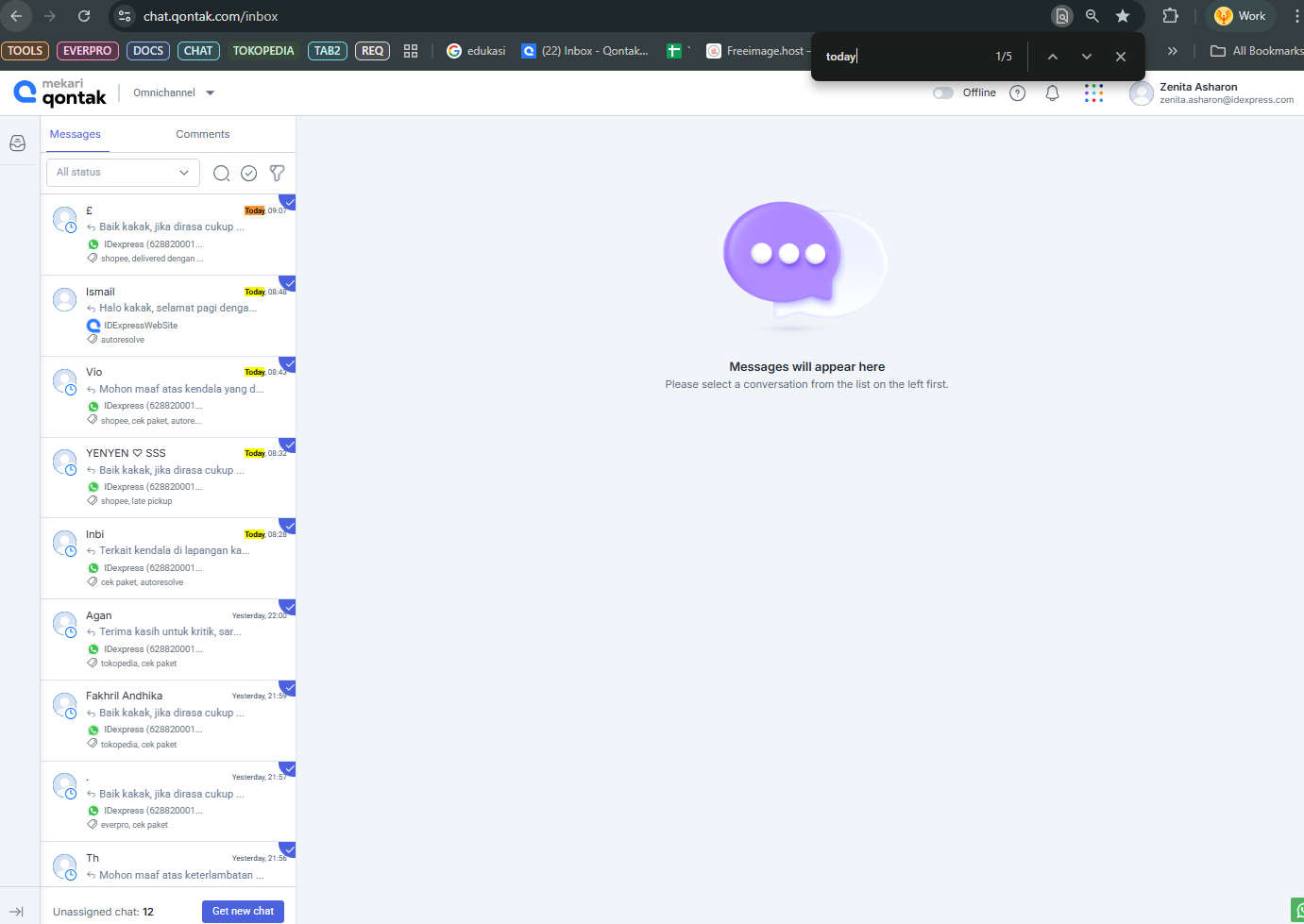Screen dimensions: 1304x924
Task: Open Fakhril Andhika conversation name
Action: [x=124, y=696]
